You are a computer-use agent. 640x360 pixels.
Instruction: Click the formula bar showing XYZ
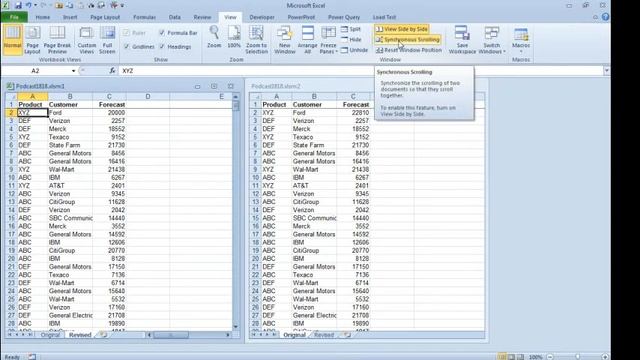pos(361,71)
